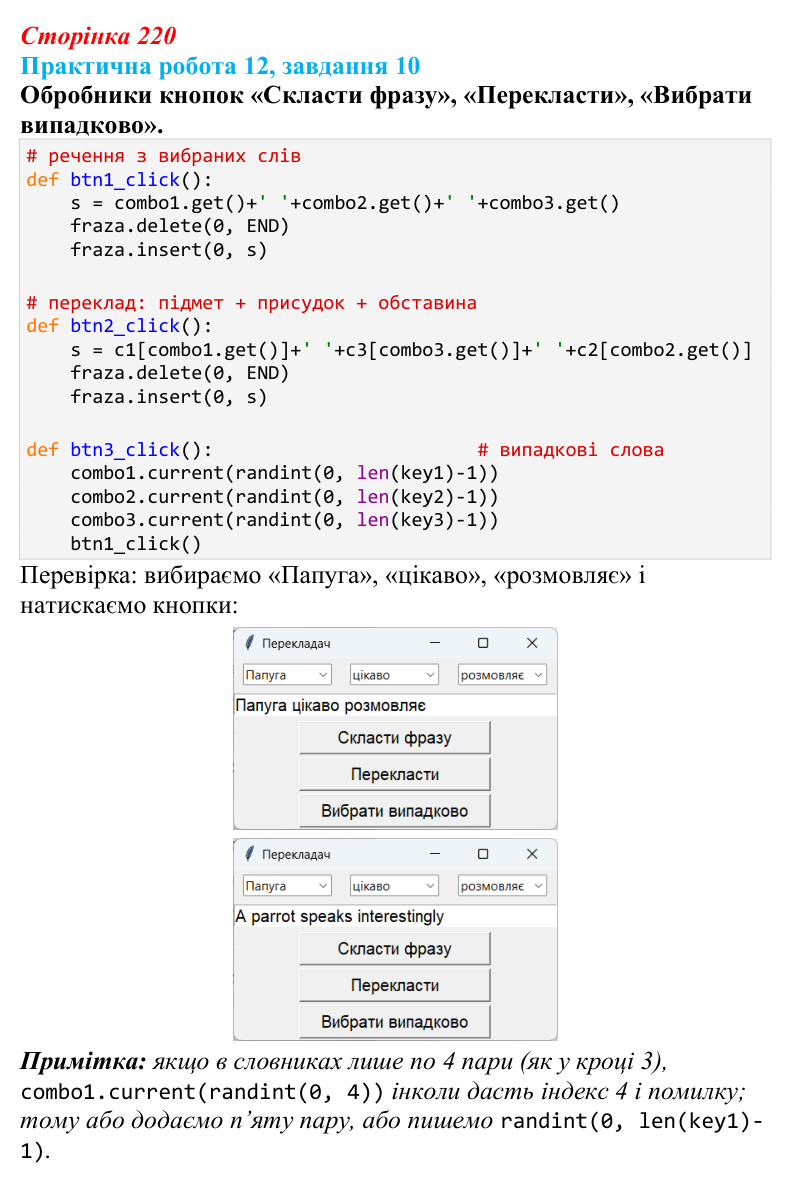The image size is (791, 1184).
Task: Click Вибрати випадково in upper Перекладач window
Action: point(395,811)
